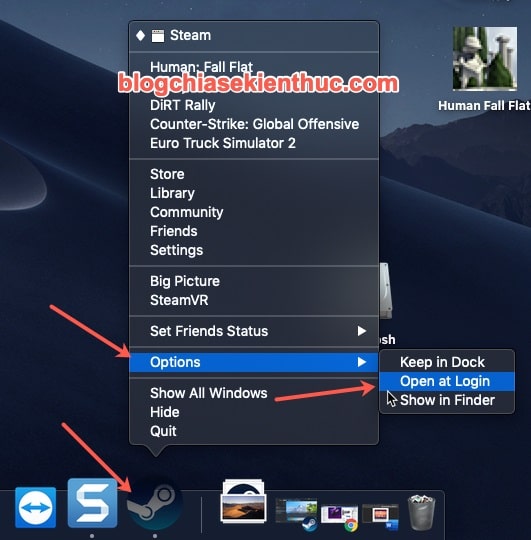This screenshot has height=540, width=531.
Task: Choose Show in Finder
Action: 447,400
